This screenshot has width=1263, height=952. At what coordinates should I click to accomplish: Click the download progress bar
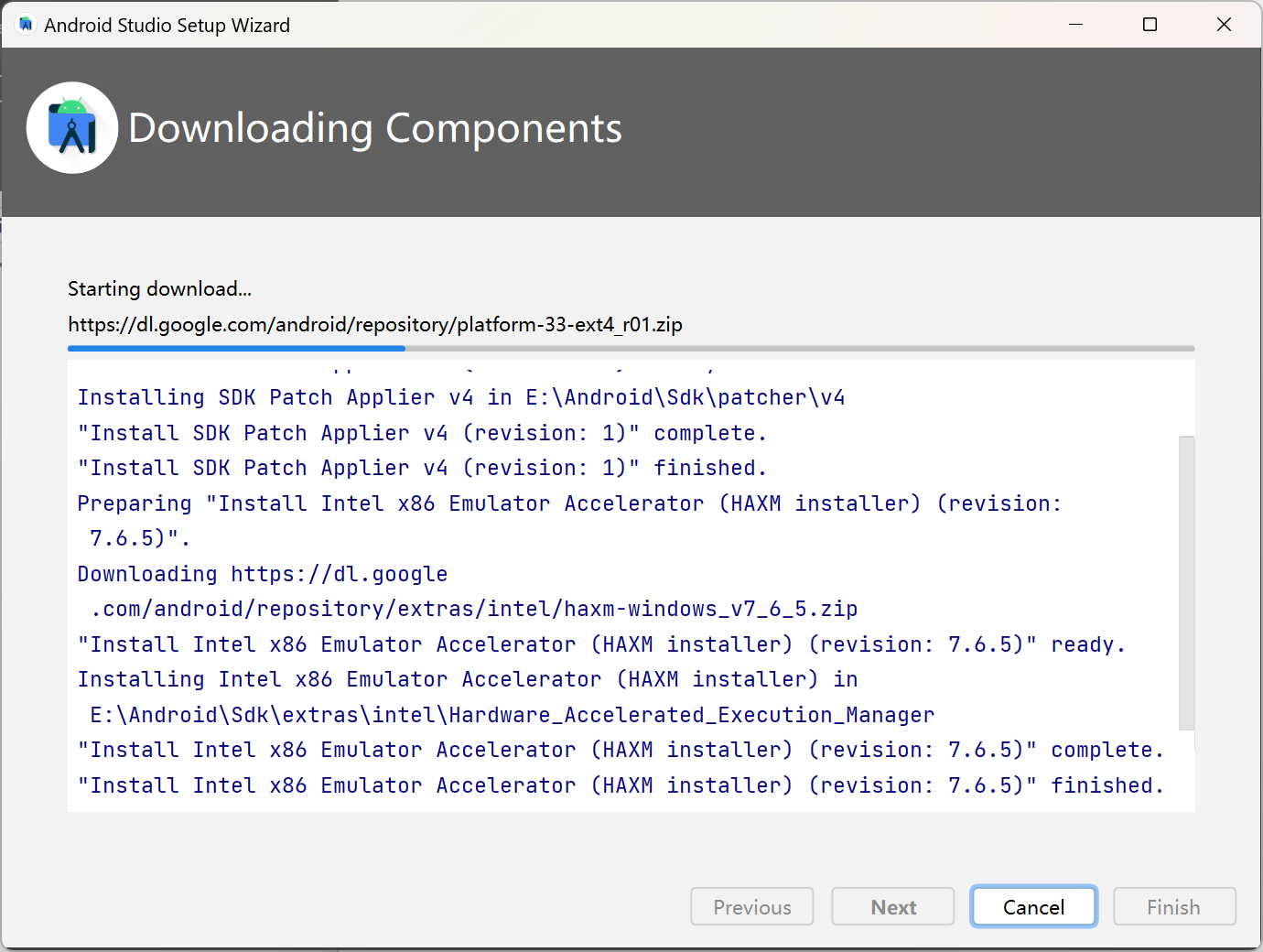click(631, 349)
